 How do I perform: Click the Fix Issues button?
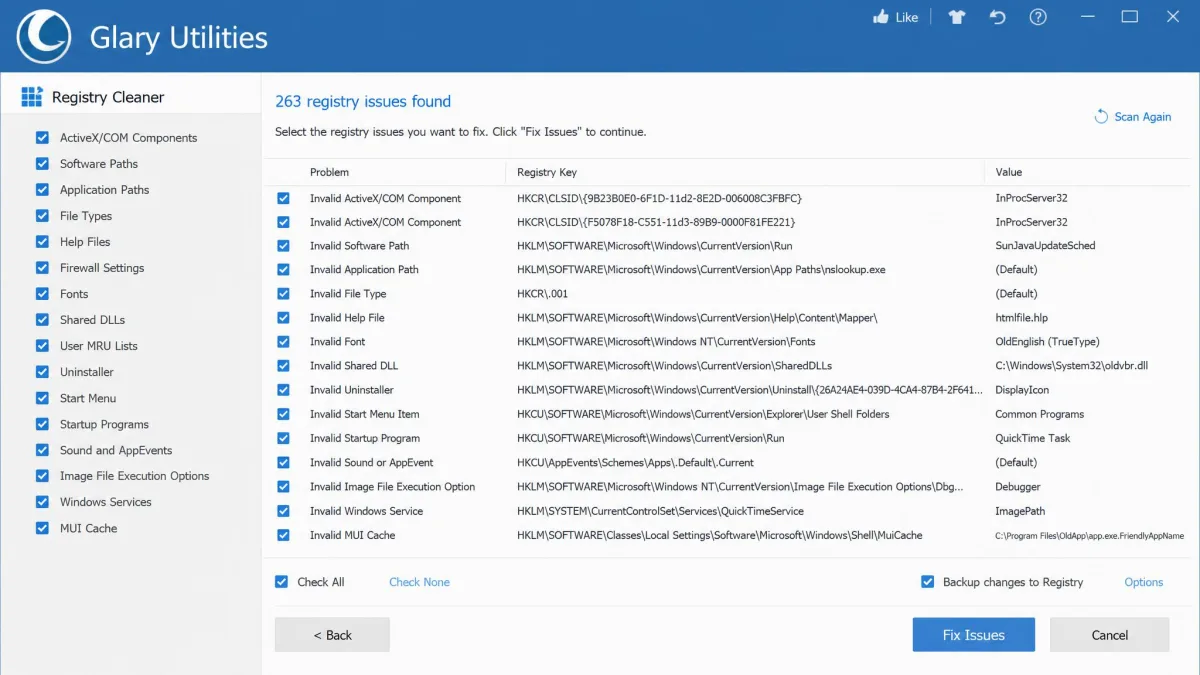(x=974, y=635)
